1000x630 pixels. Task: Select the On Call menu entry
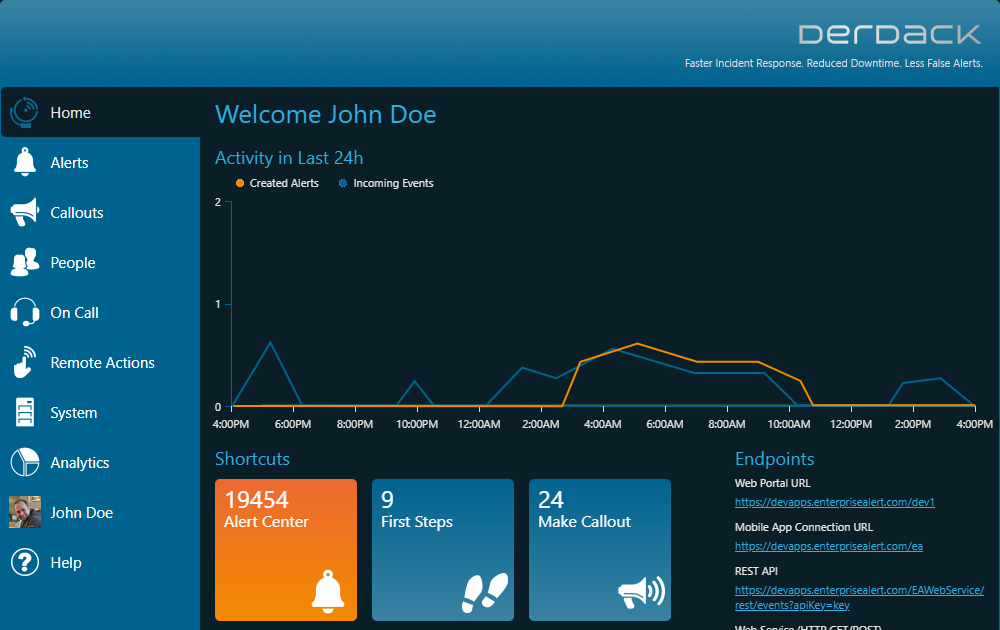[x=100, y=312]
